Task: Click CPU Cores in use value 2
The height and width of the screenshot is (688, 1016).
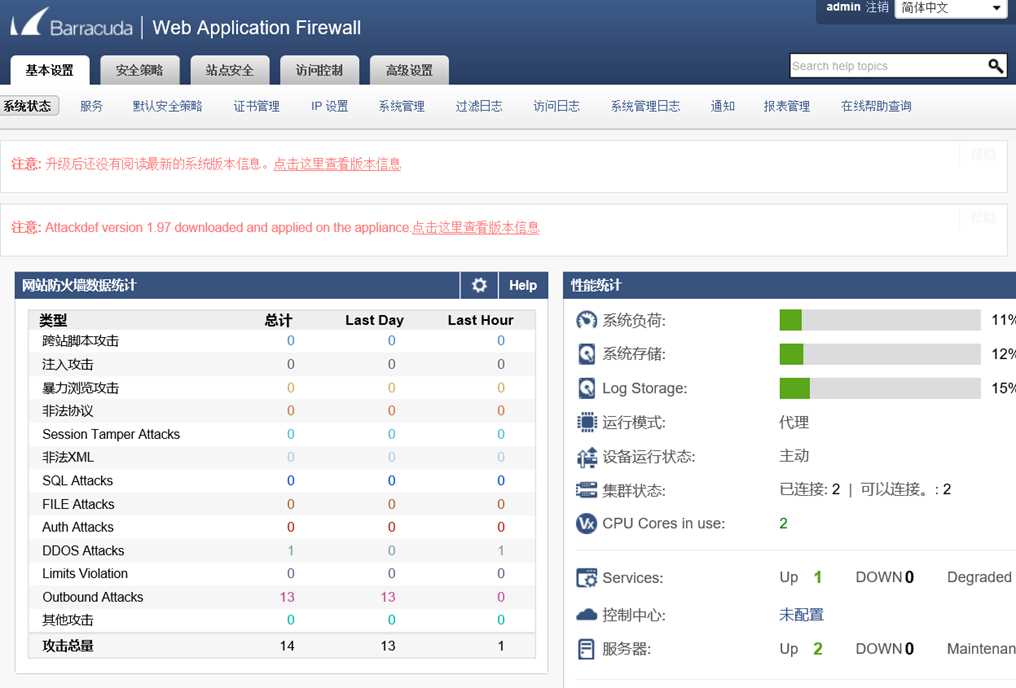Action: tap(783, 523)
